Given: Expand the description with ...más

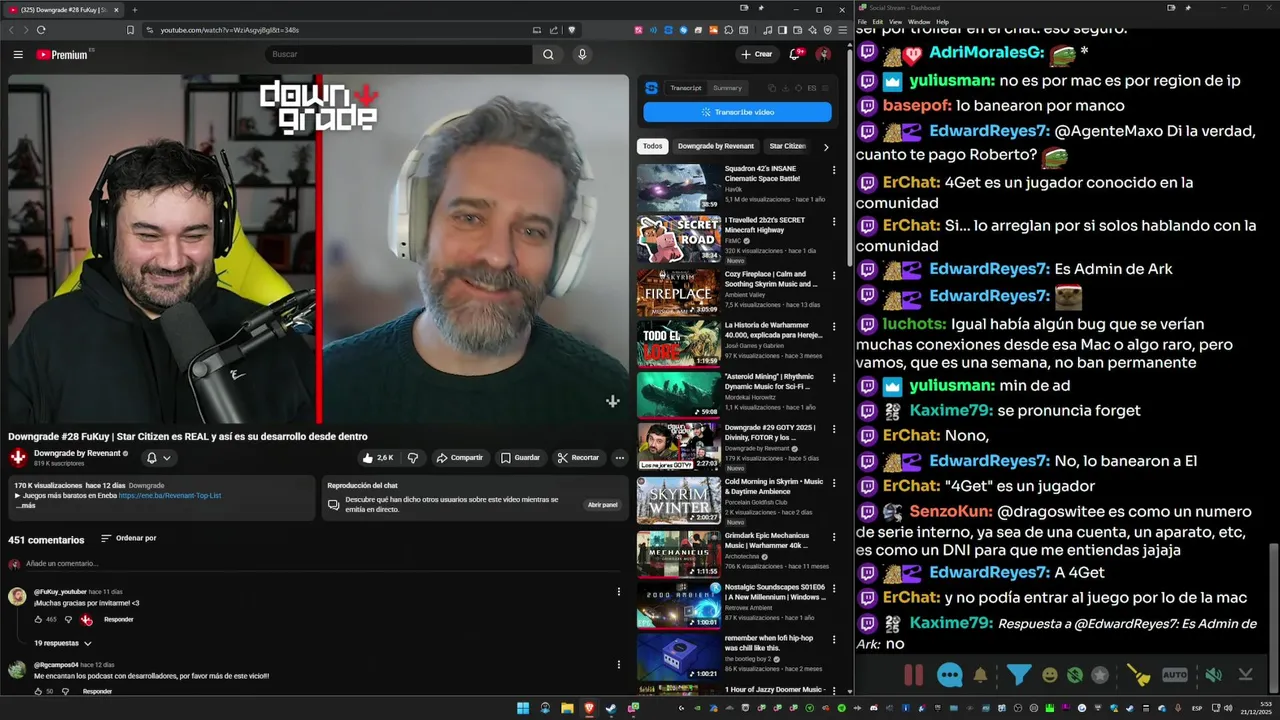Looking at the screenshot, I should pos(25,505).
